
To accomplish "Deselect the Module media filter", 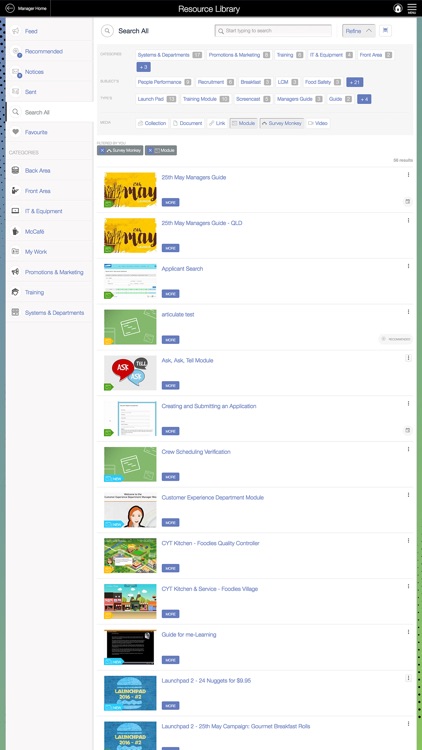I will click(x=244, y=123).
